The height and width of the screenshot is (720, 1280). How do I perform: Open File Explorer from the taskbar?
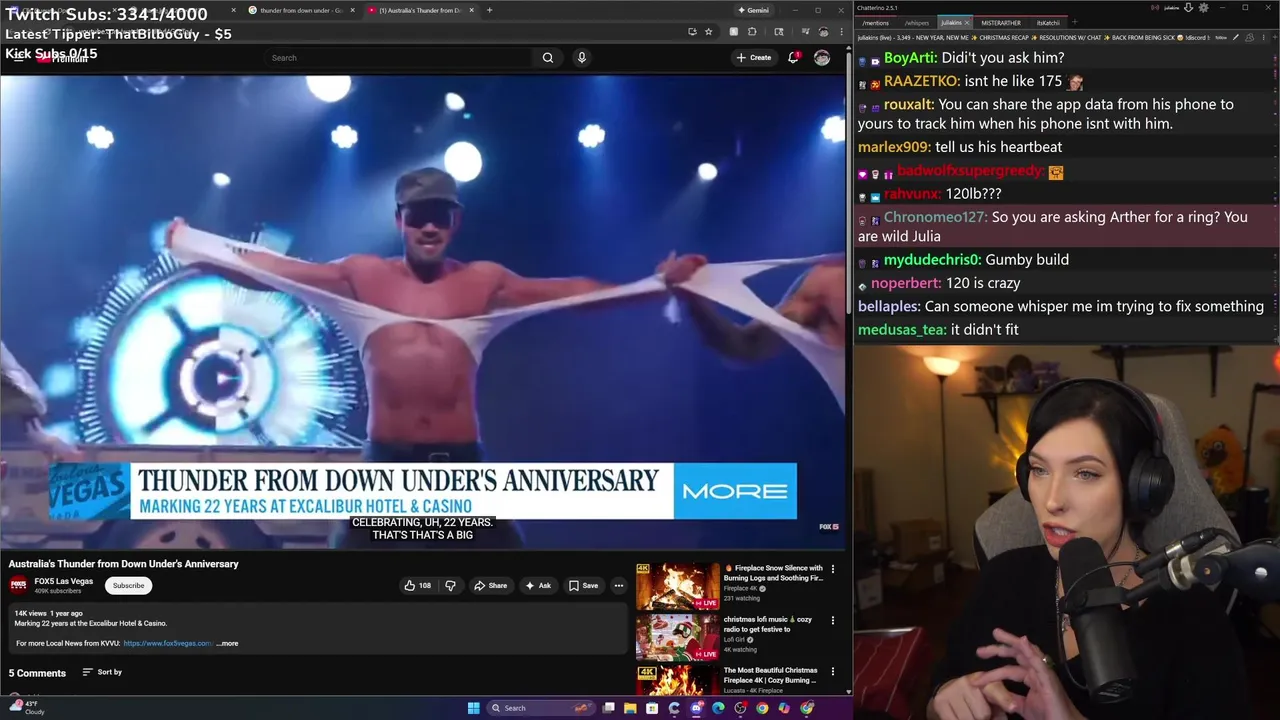pos(630,708)
